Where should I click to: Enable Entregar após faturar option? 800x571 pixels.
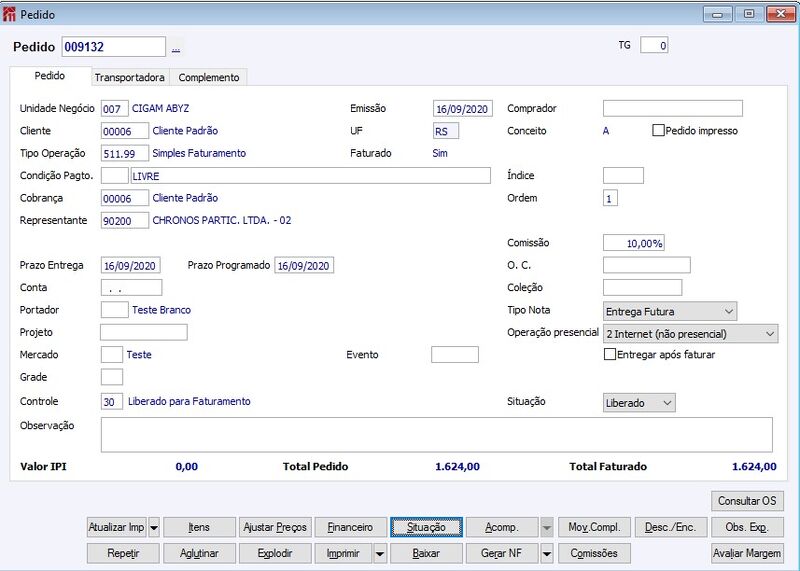coord(610,354)
